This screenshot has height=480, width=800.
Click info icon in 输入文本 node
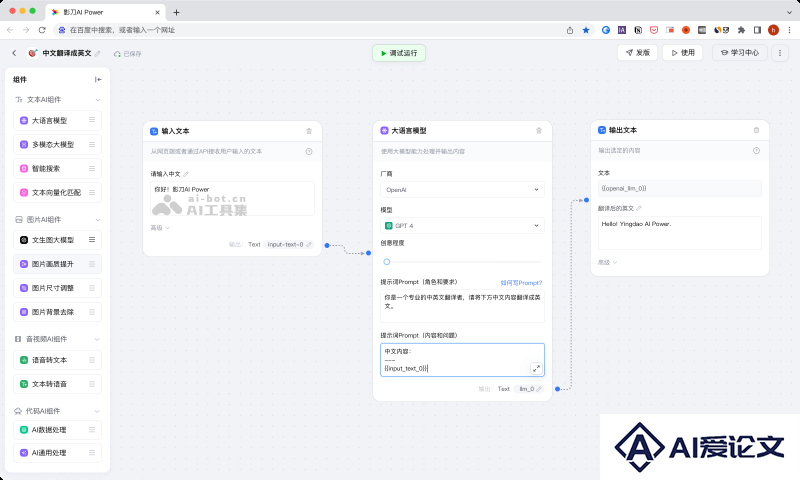tap(309, 151)
